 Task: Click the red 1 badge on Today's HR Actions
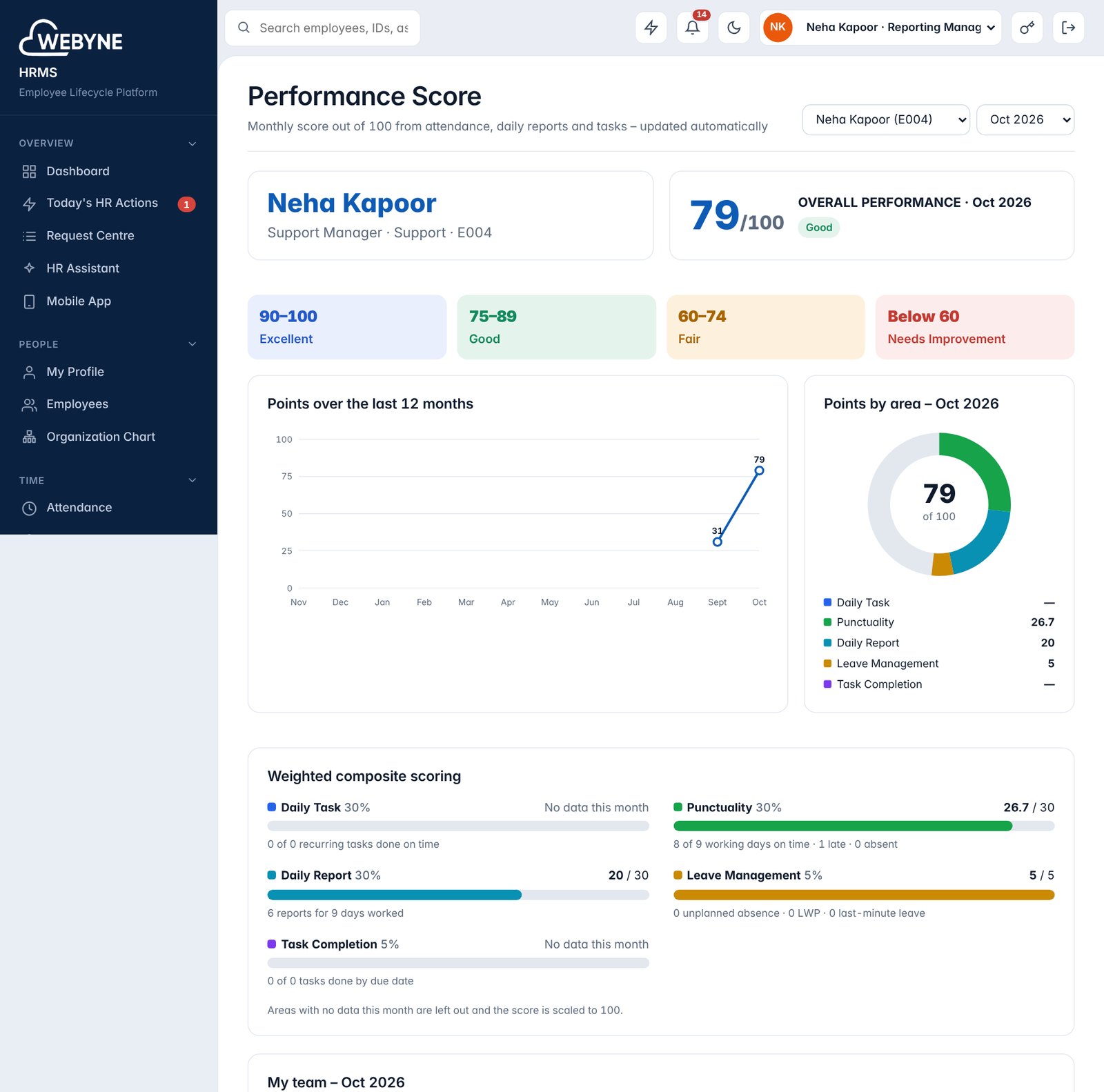(186, 204)
